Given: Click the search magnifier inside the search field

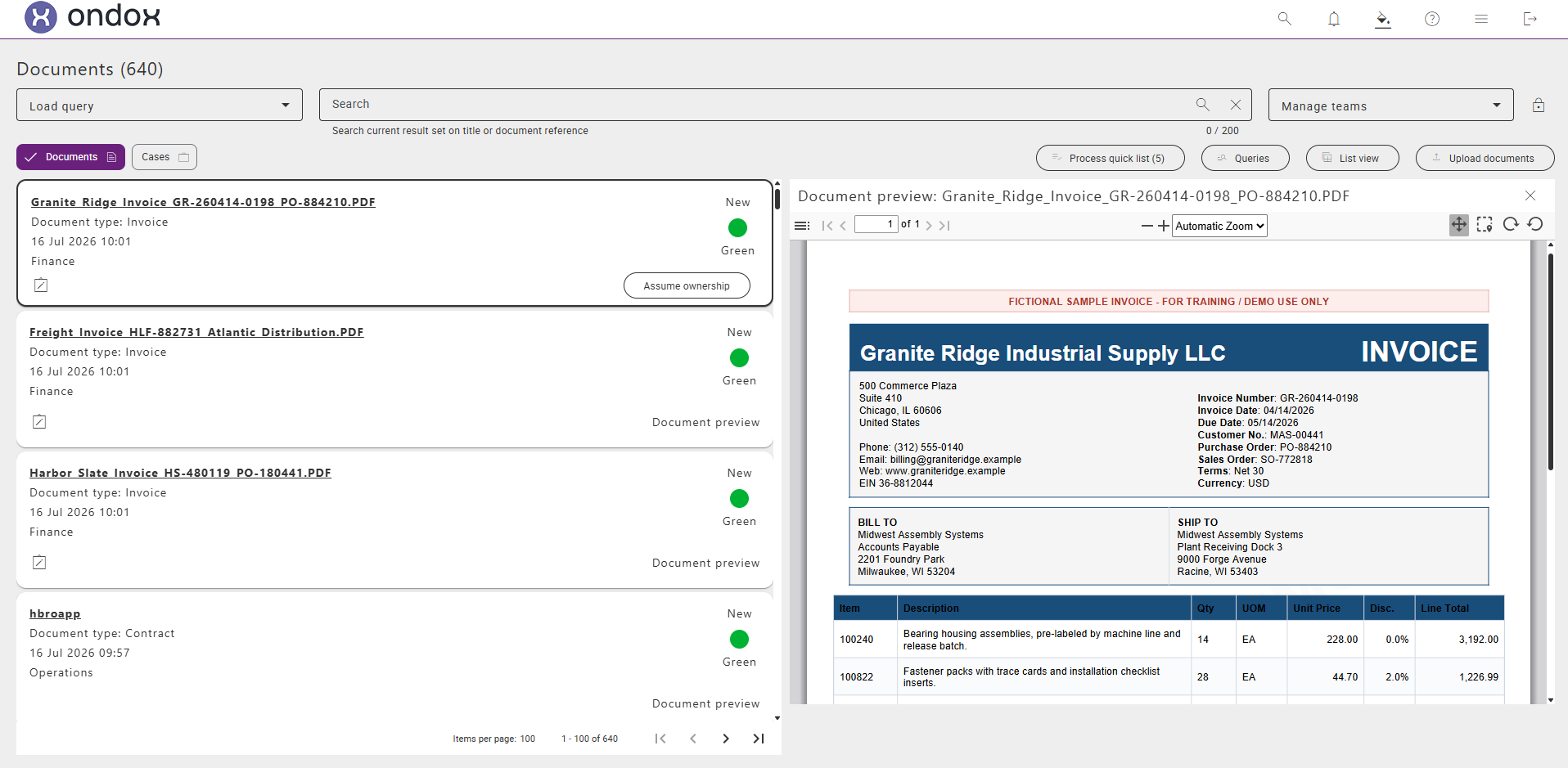Looking at the screenshot, I should tap(1203, 105).
